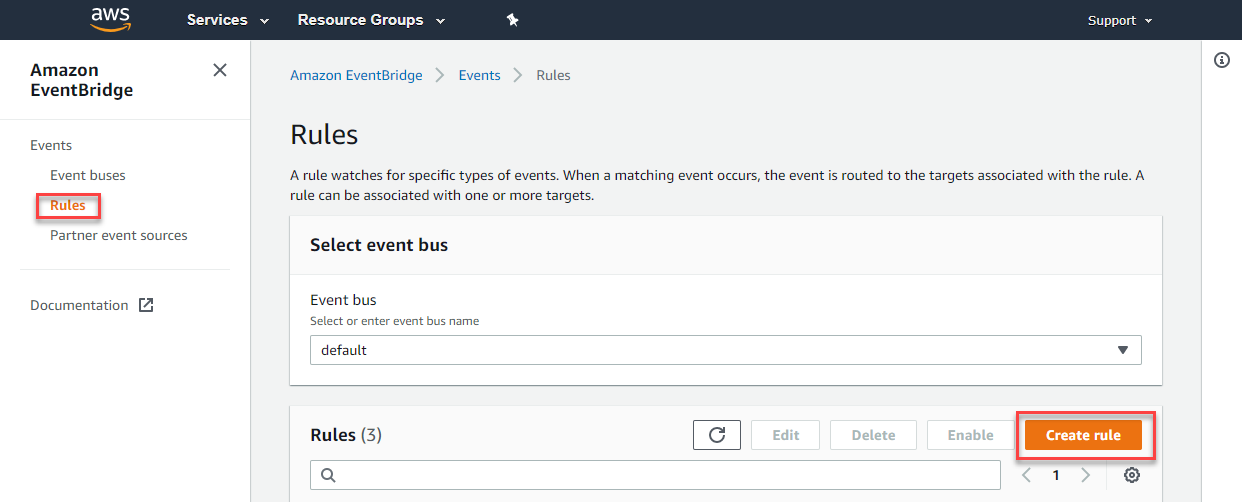Open rules table settings gear
The height and width of the screenshot is (502, 1242).
pos(1132,475)
